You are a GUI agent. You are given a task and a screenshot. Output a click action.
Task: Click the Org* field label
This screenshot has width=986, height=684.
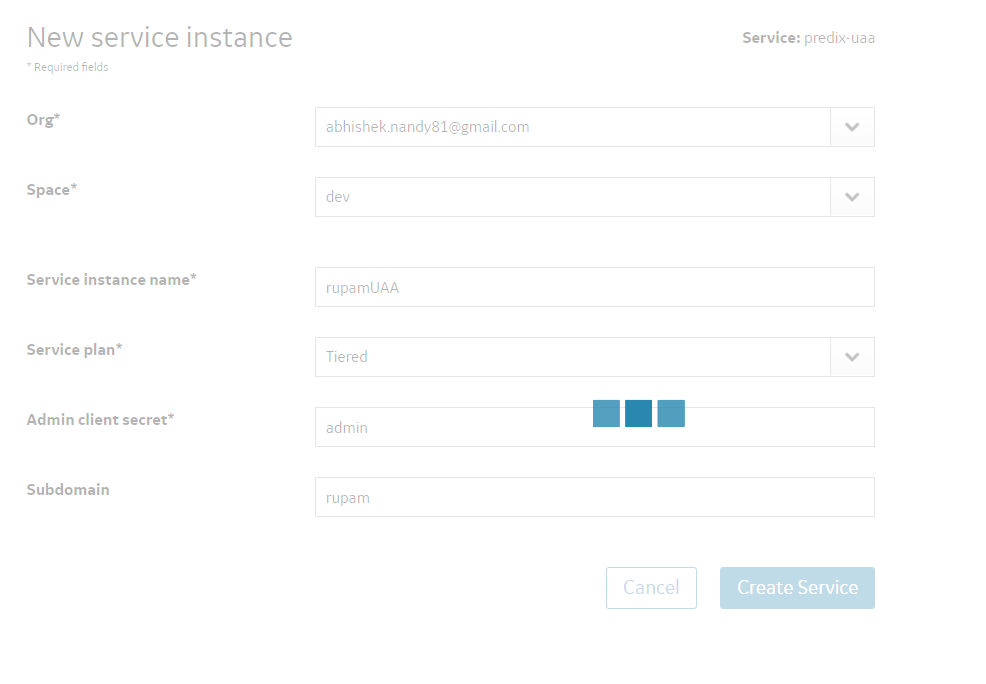43,119
